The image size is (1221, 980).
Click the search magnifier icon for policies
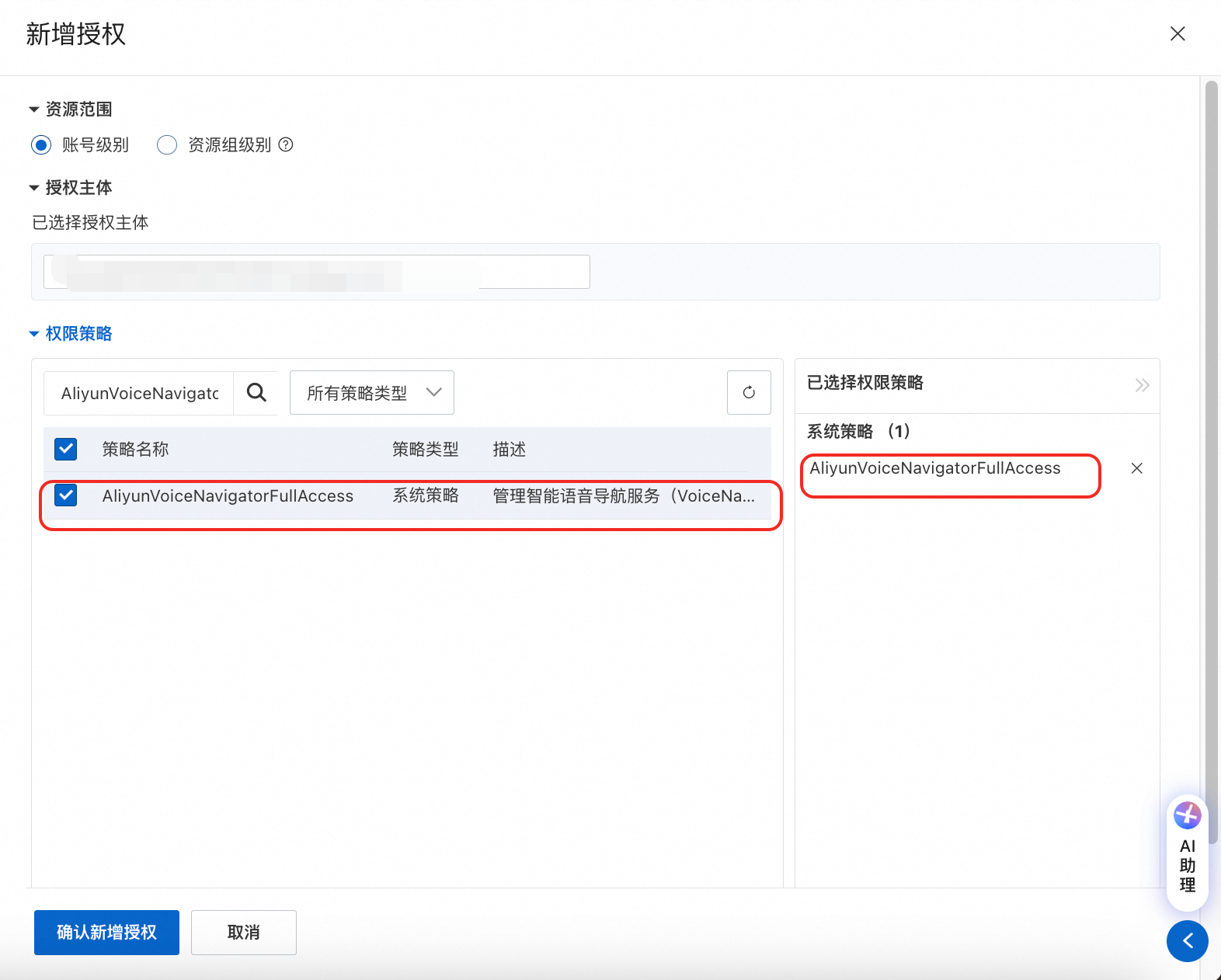tap(256, 393)
